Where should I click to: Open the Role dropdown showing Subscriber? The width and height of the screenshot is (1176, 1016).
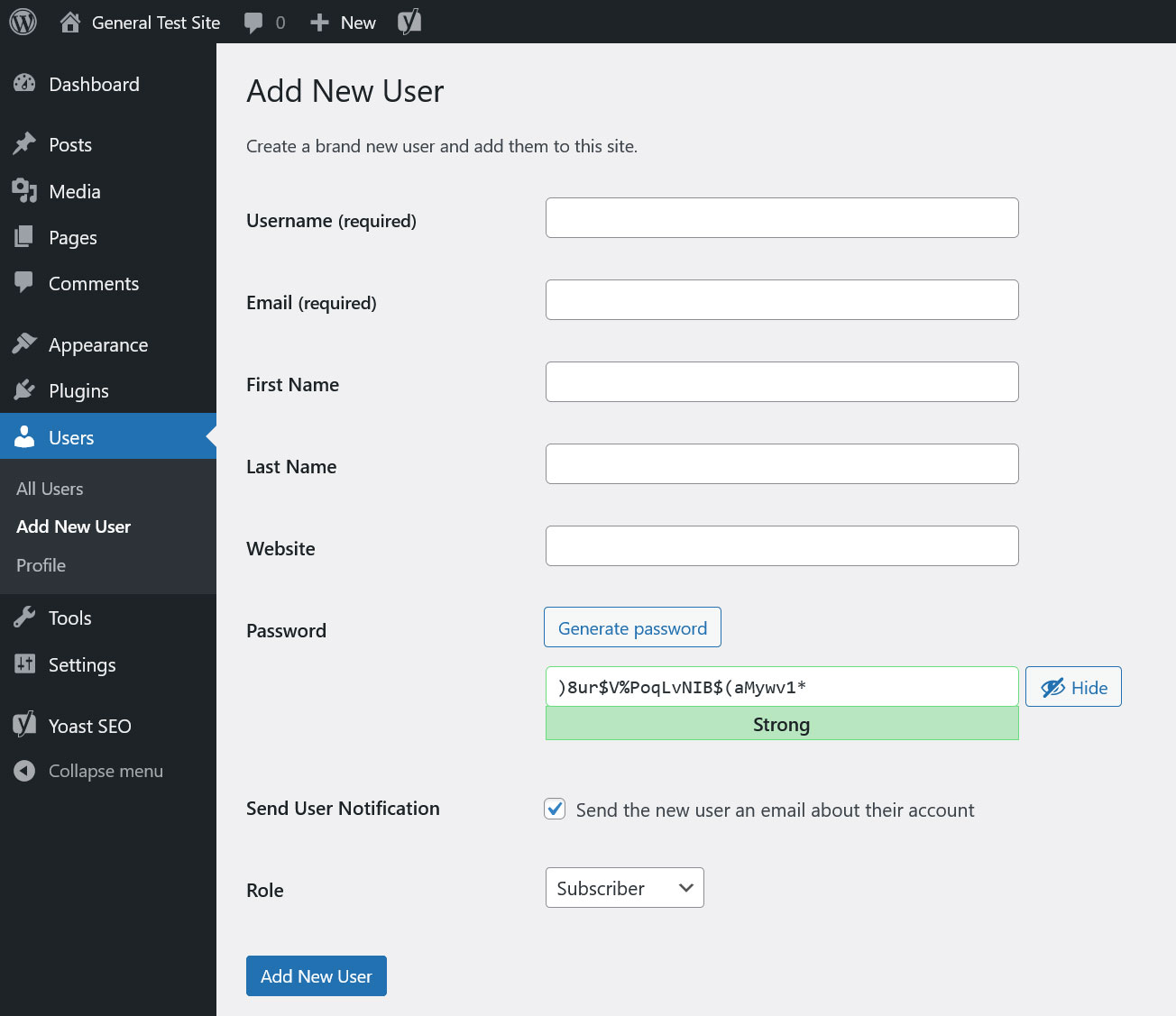point(624,887)
